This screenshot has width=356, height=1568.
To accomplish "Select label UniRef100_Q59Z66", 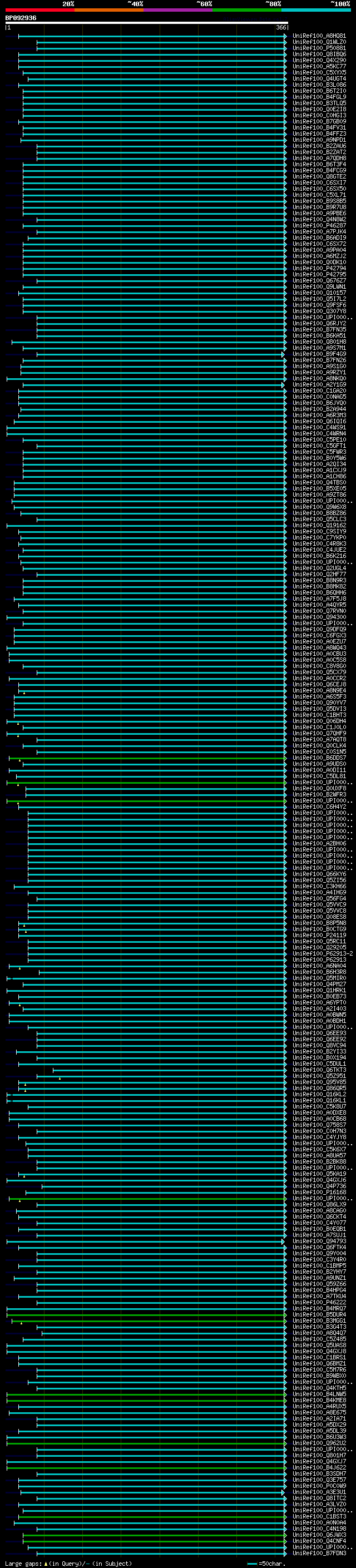I will click(x=319, y=1284).
